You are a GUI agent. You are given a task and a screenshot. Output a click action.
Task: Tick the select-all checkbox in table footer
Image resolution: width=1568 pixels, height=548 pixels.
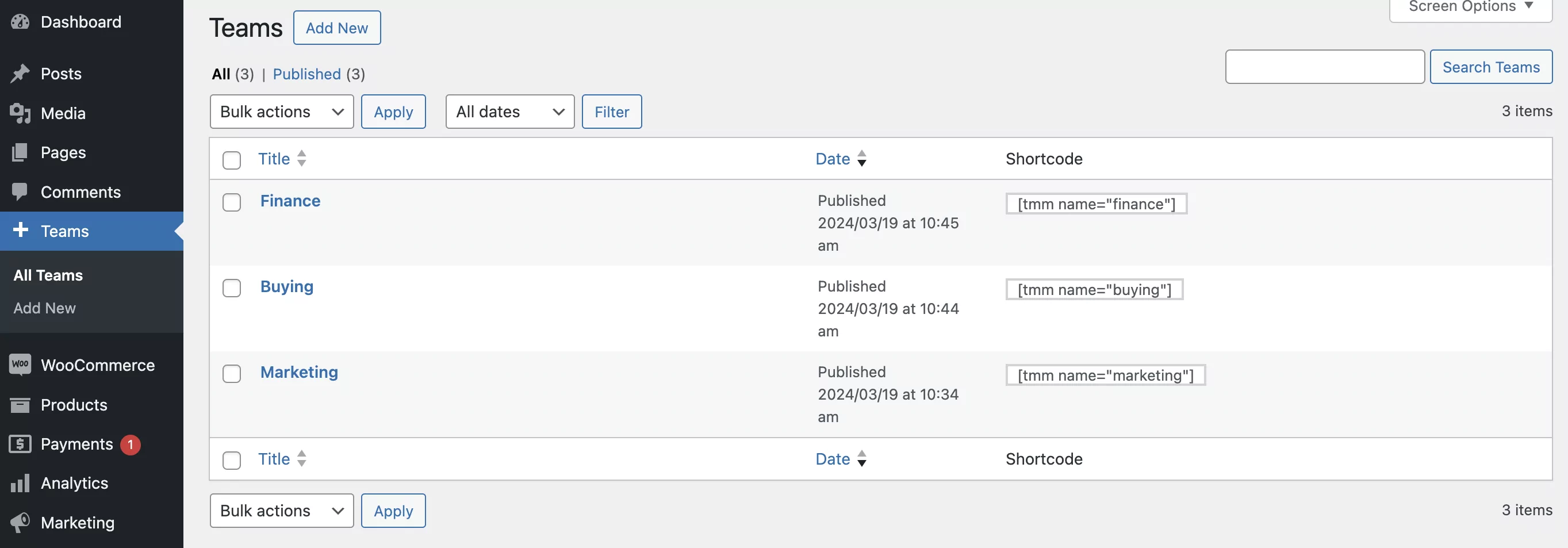[x=231, y=461]
